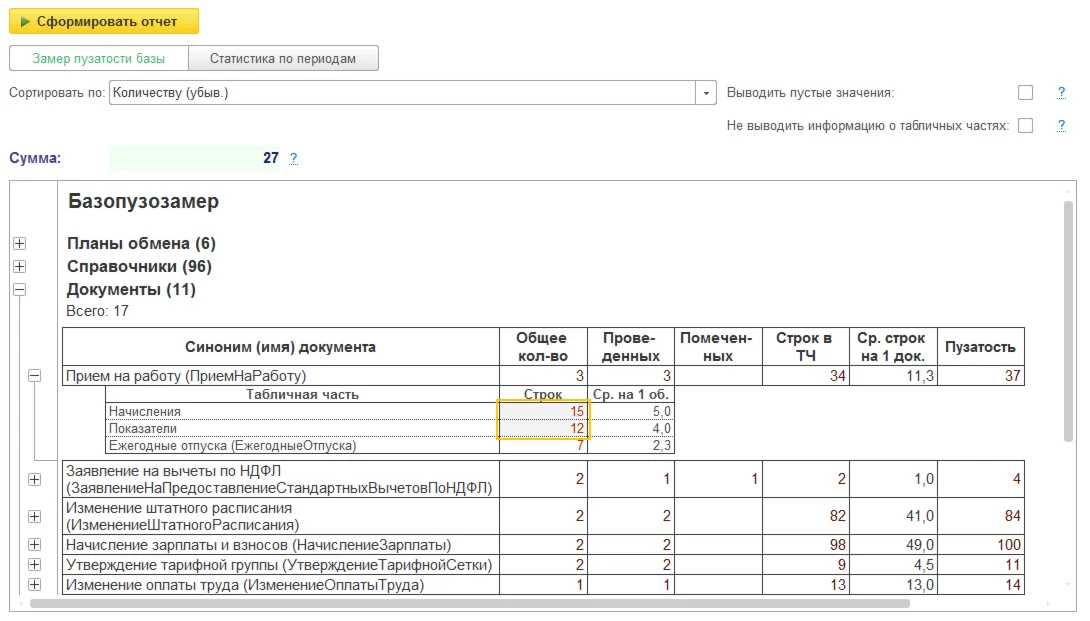This screenshot has height=621, width=1090.
Task: Switch to the Статистика по периодам tab
Action: coord(284,57)
